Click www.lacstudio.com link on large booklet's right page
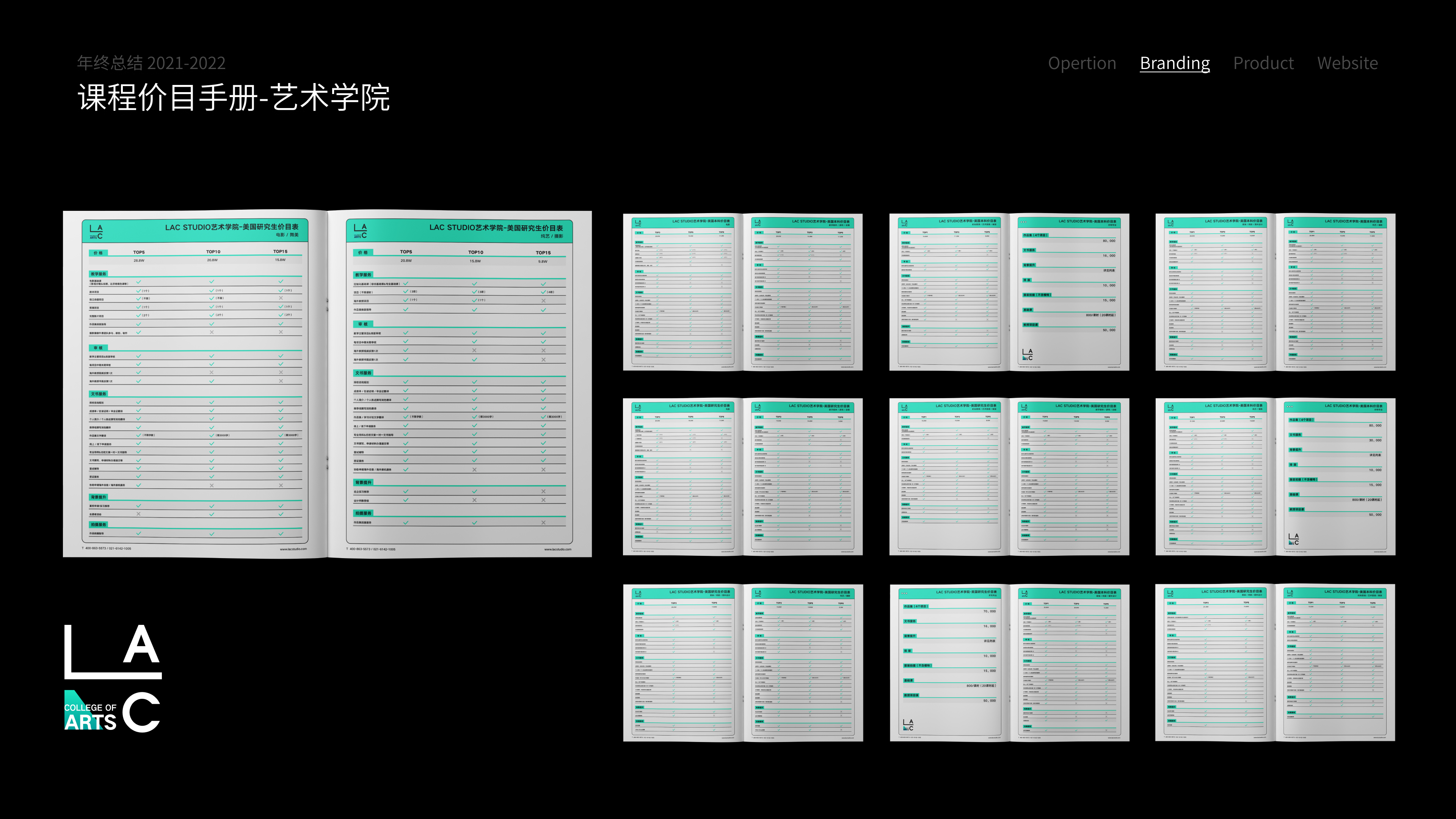 point(557,549)
